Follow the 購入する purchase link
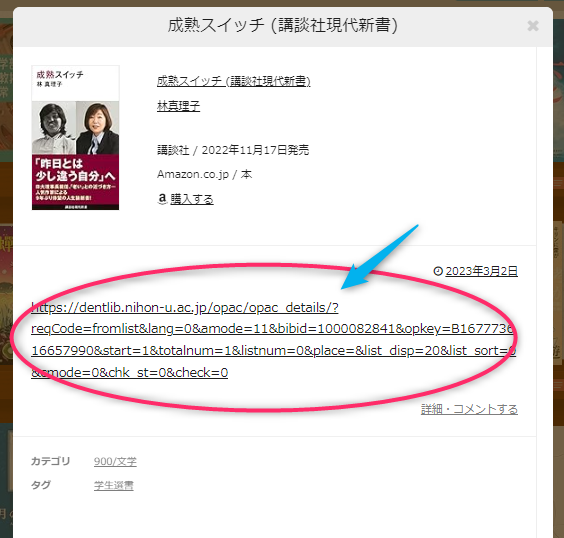 click(192, 199)
